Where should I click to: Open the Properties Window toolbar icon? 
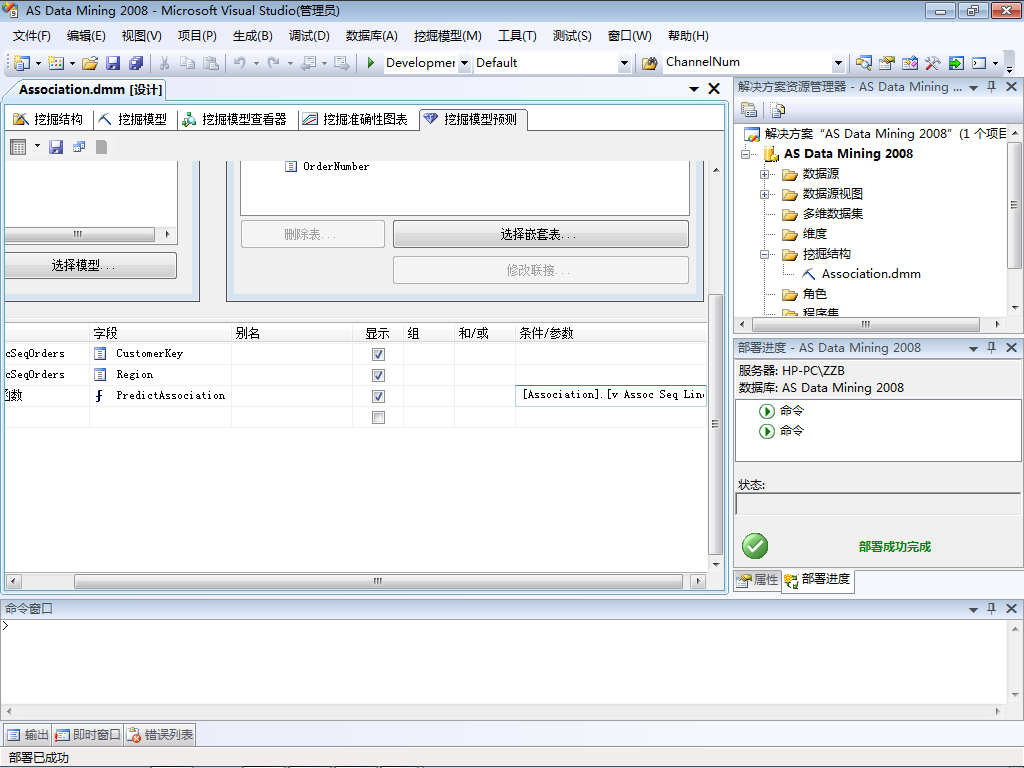(x=886, y=63)
